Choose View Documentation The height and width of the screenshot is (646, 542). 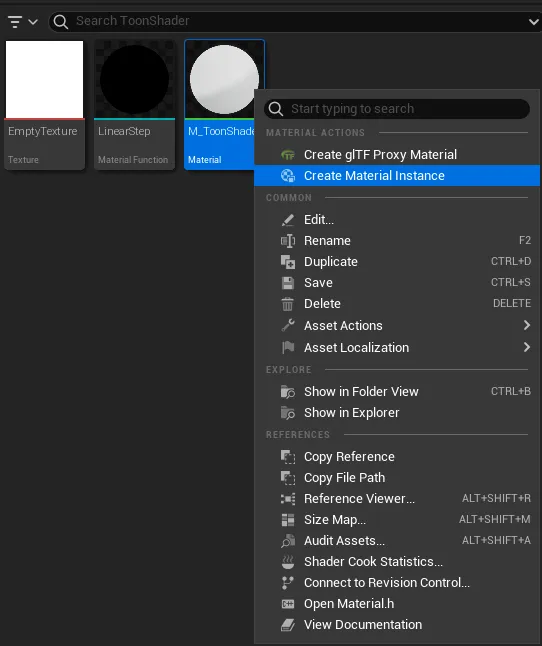click(x=397, y=625)
